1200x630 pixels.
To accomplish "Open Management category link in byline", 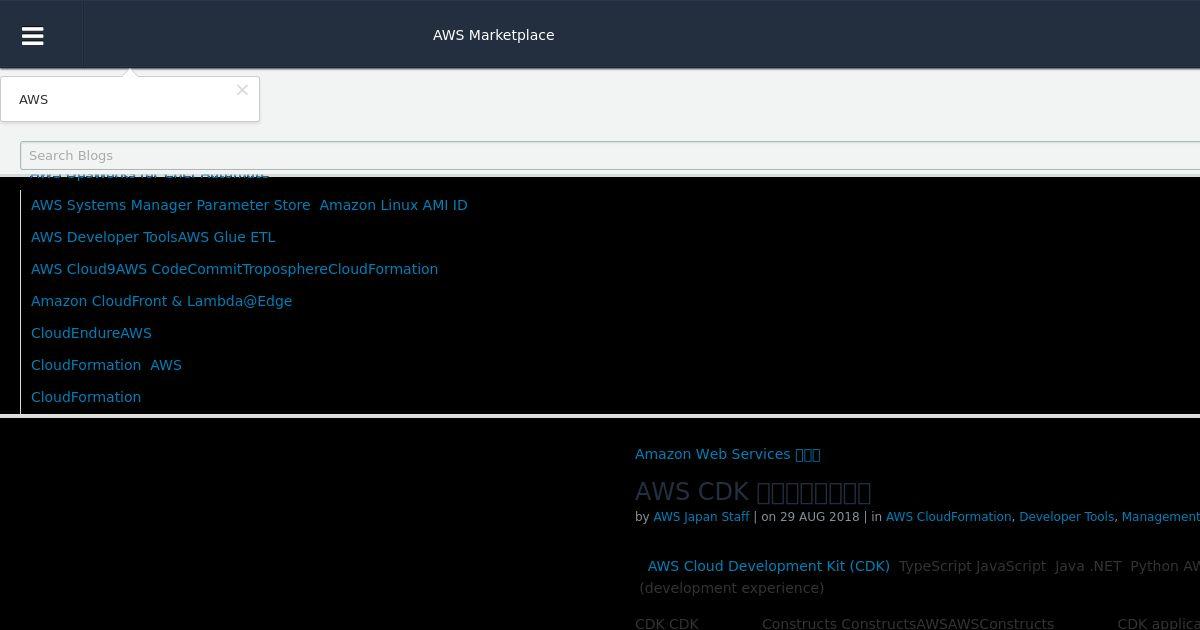I will coord(1161,517).
